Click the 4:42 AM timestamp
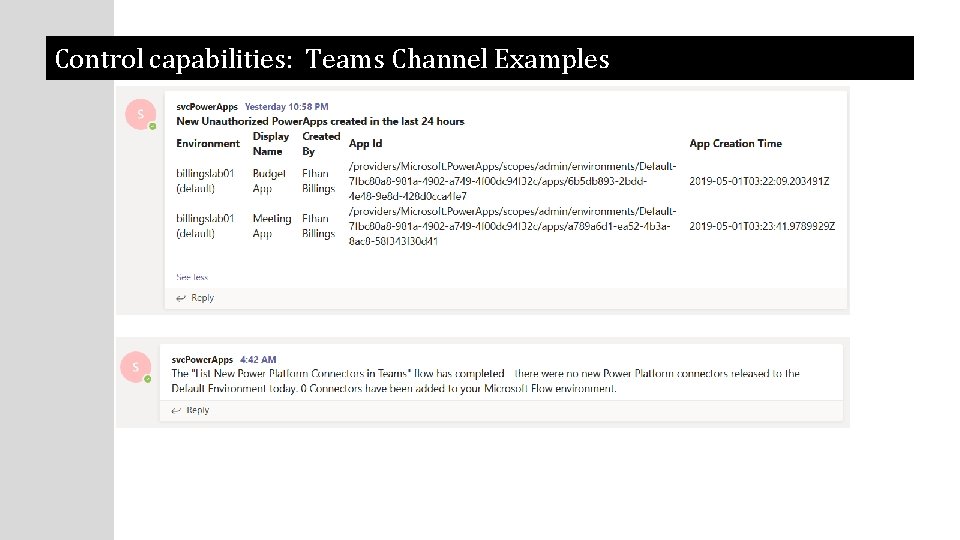Viewport: 960px width, 540px height. [x=258, y=359]
